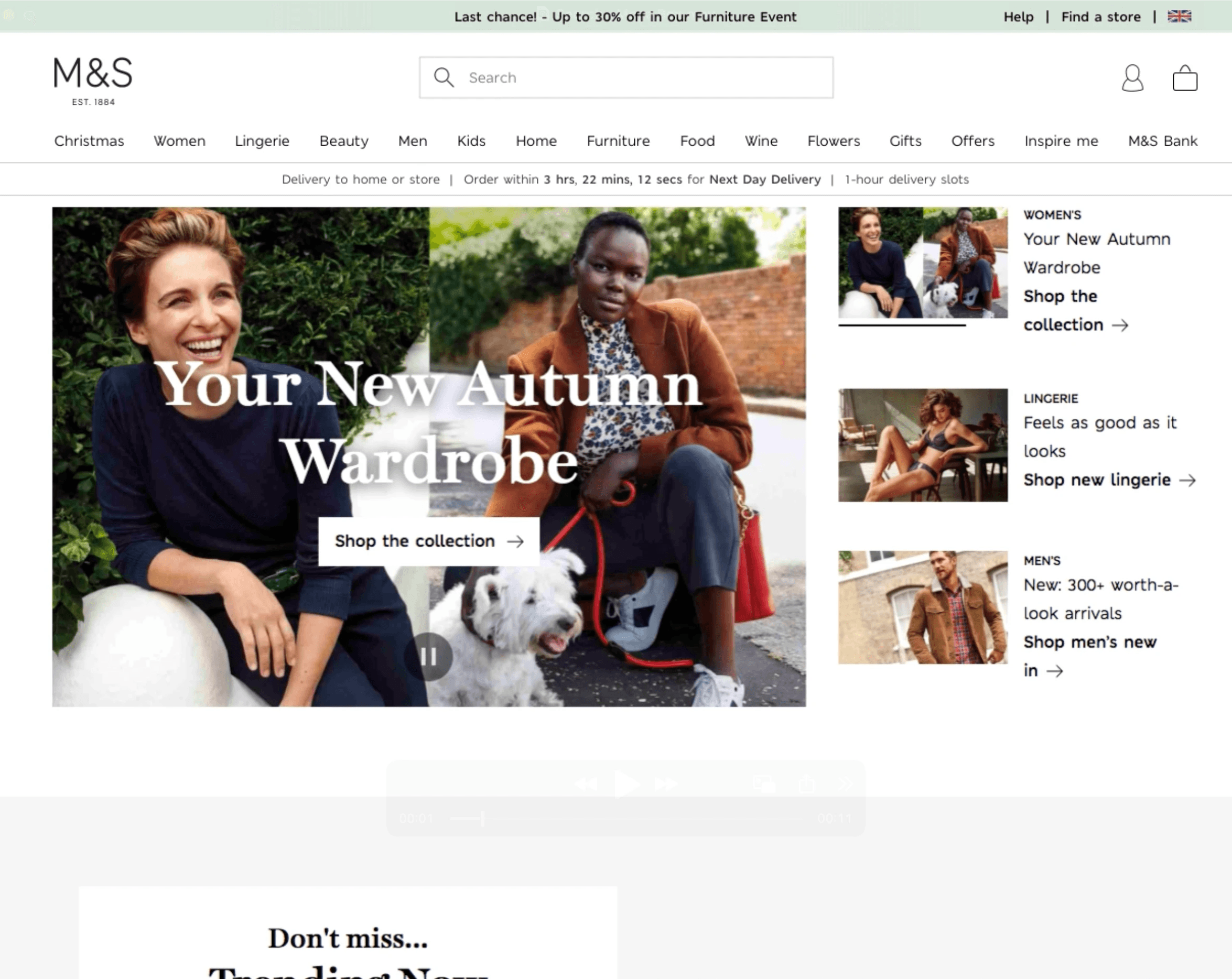Click the search magnifier icon
Viewport: 1232px width, 979px height.
pos(444,77)
